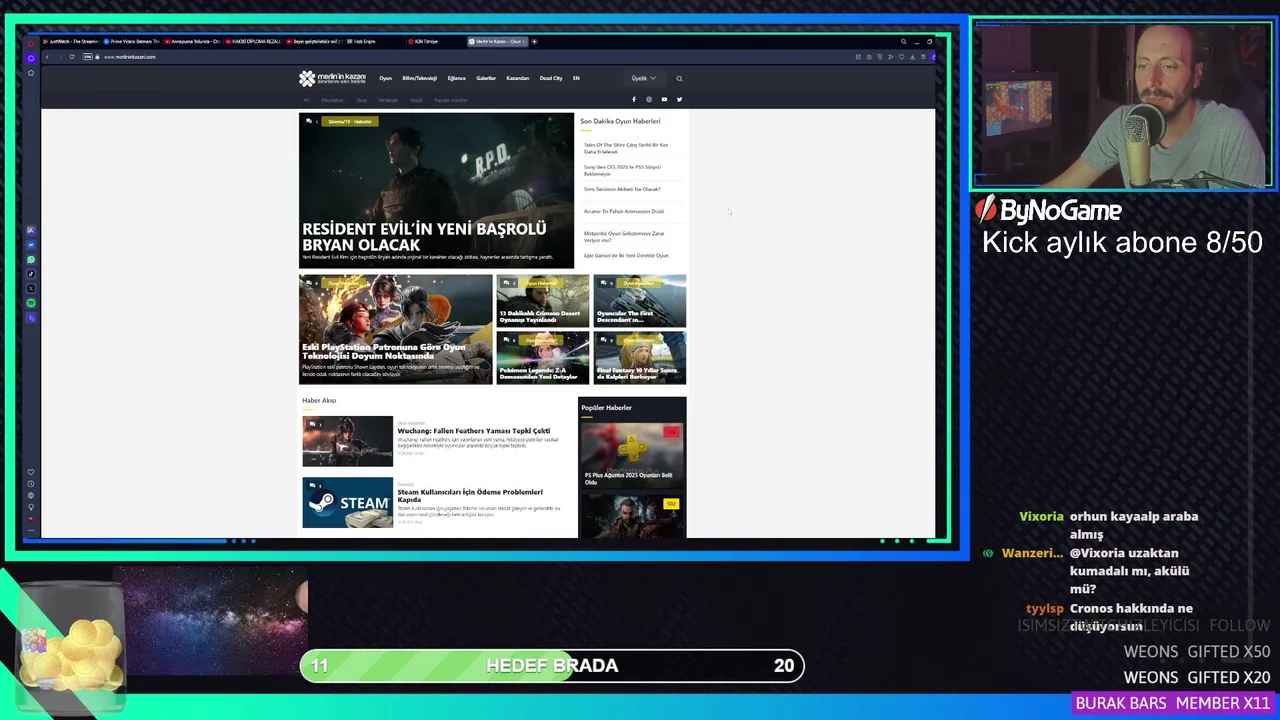Open the site's YouTube icon link
Screen dimensions: 1280x720
pyautogui.click(x=664, y=99)
